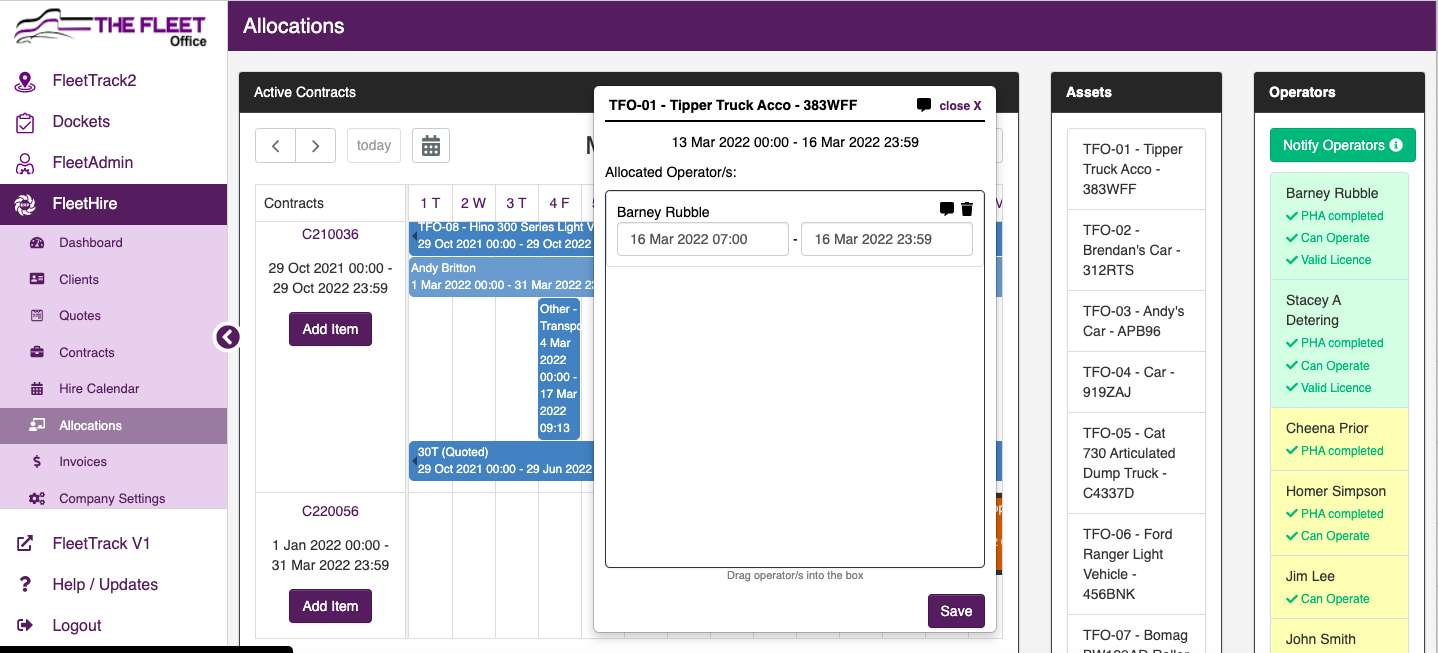Open Barney Rubble allocation comment icon
The height and width of the screenshot is (653, 1438).
pos(947,209)
